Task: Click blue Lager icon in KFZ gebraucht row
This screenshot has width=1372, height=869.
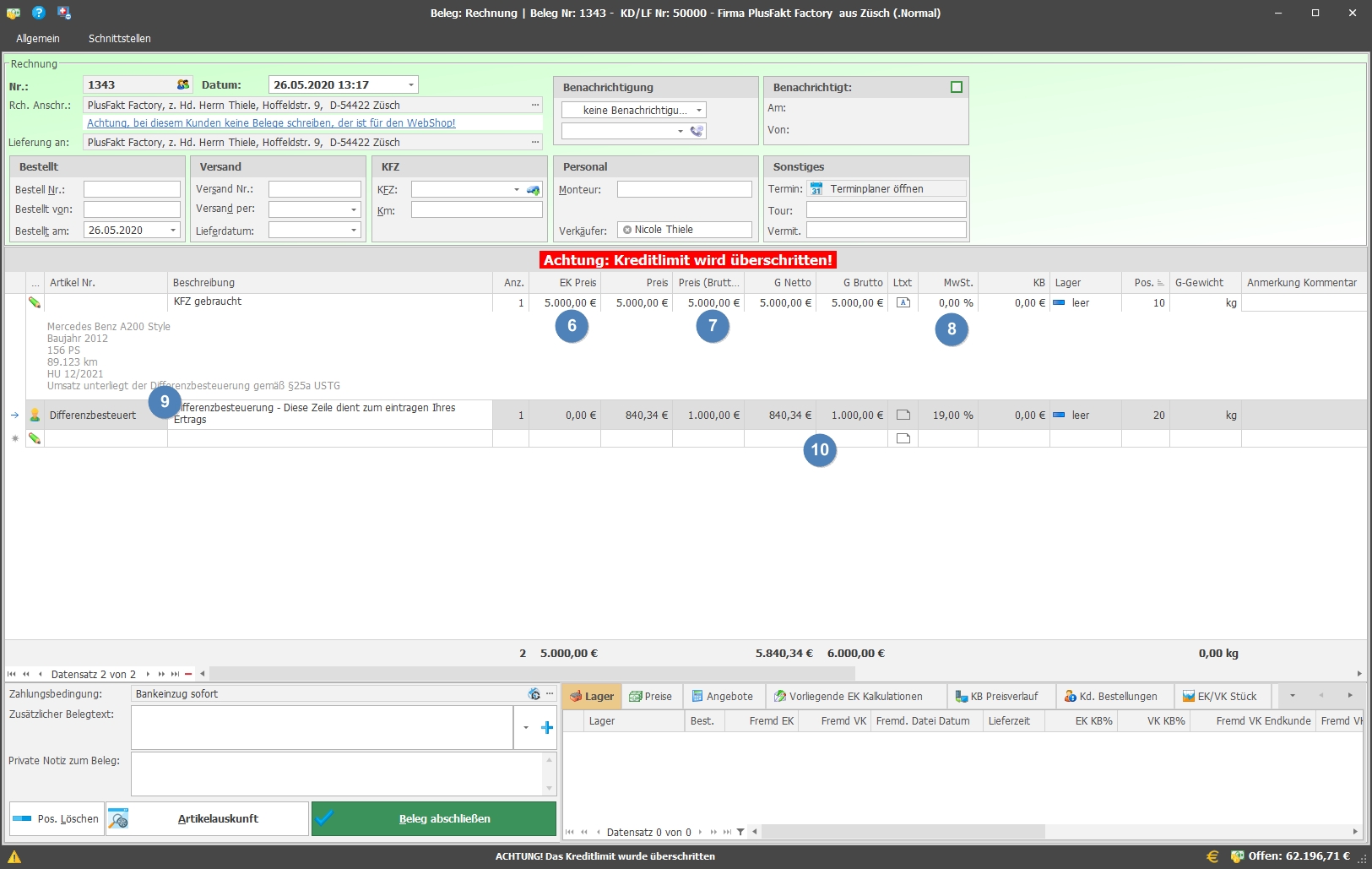Action: pos(1059,302)
